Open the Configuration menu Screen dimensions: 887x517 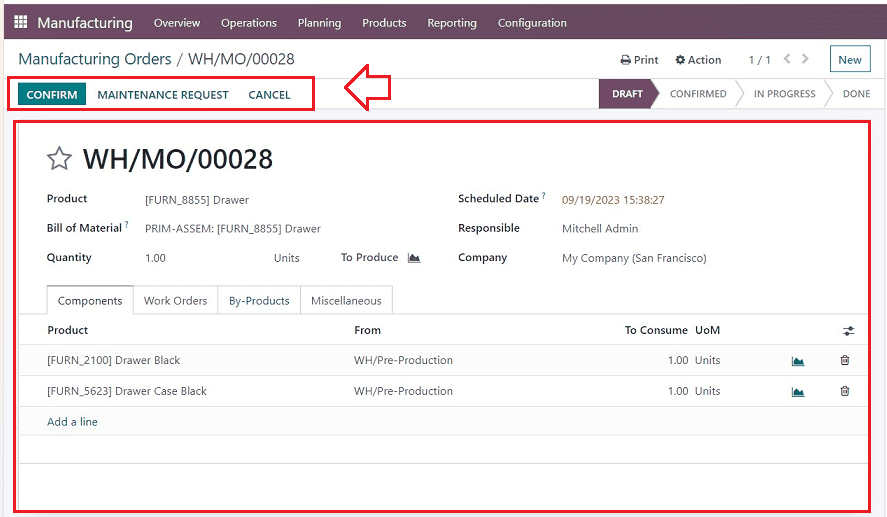point(532,23)
